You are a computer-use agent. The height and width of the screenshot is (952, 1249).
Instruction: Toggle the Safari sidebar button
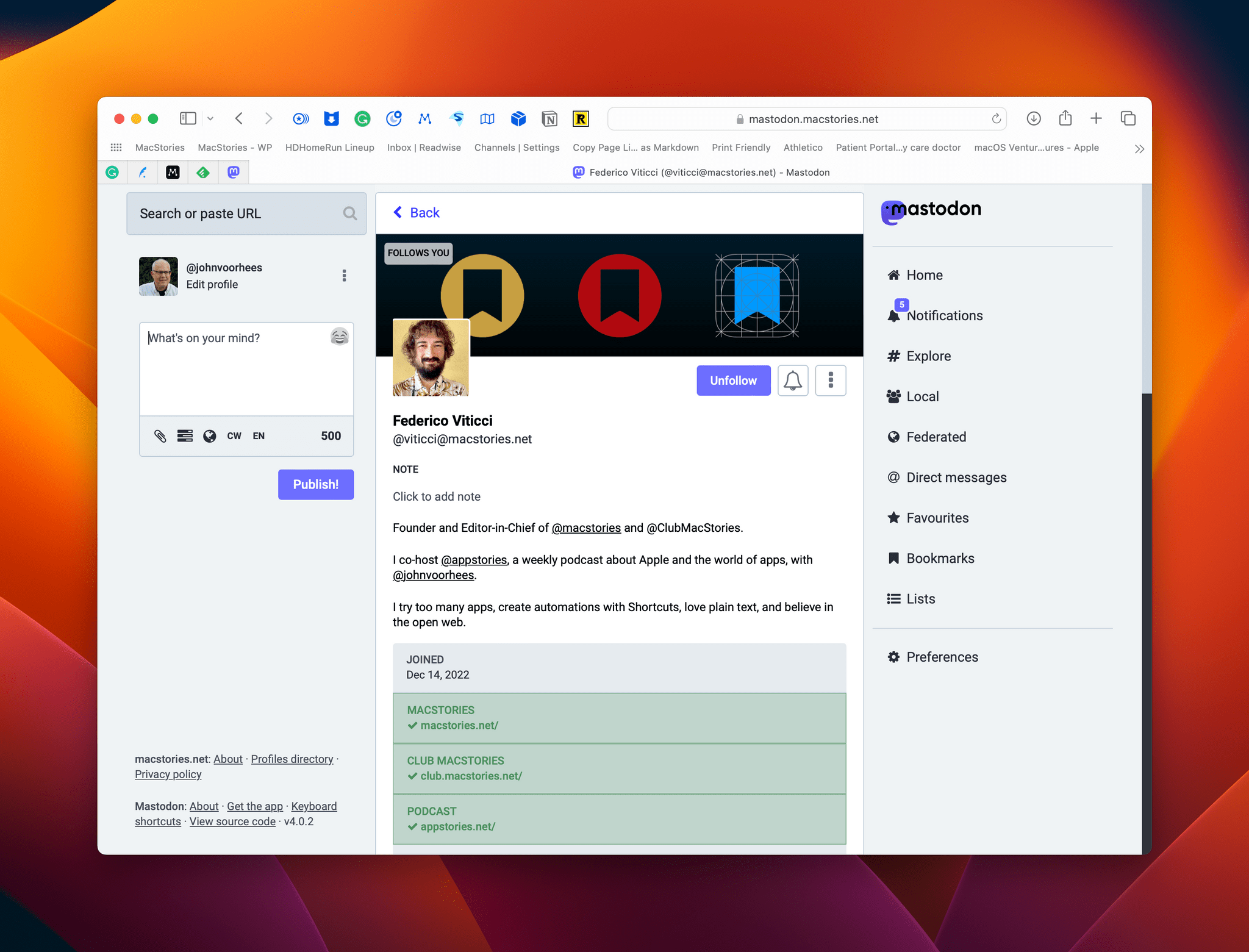click(188, 118)
